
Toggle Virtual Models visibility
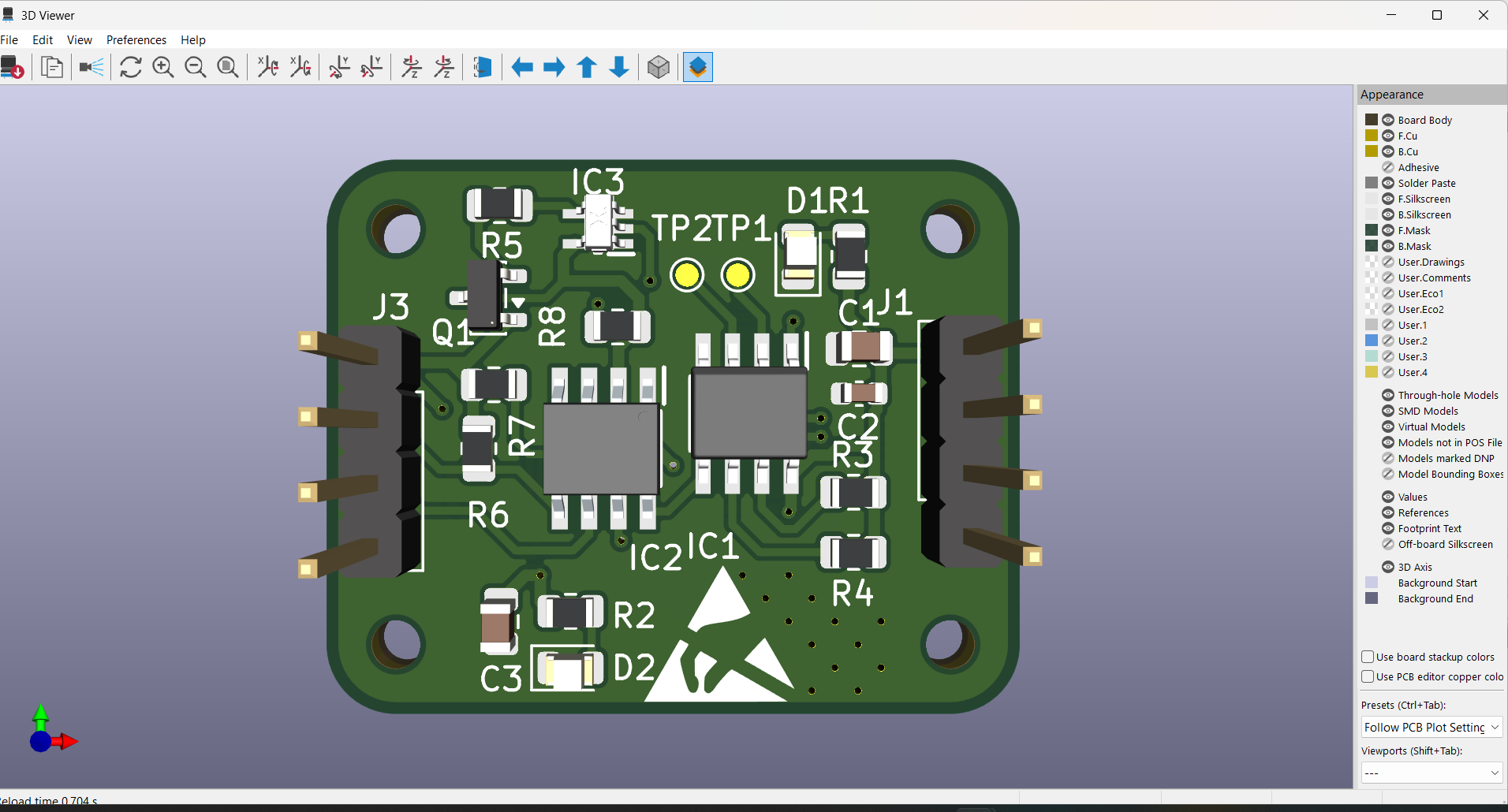(1388, 426)
